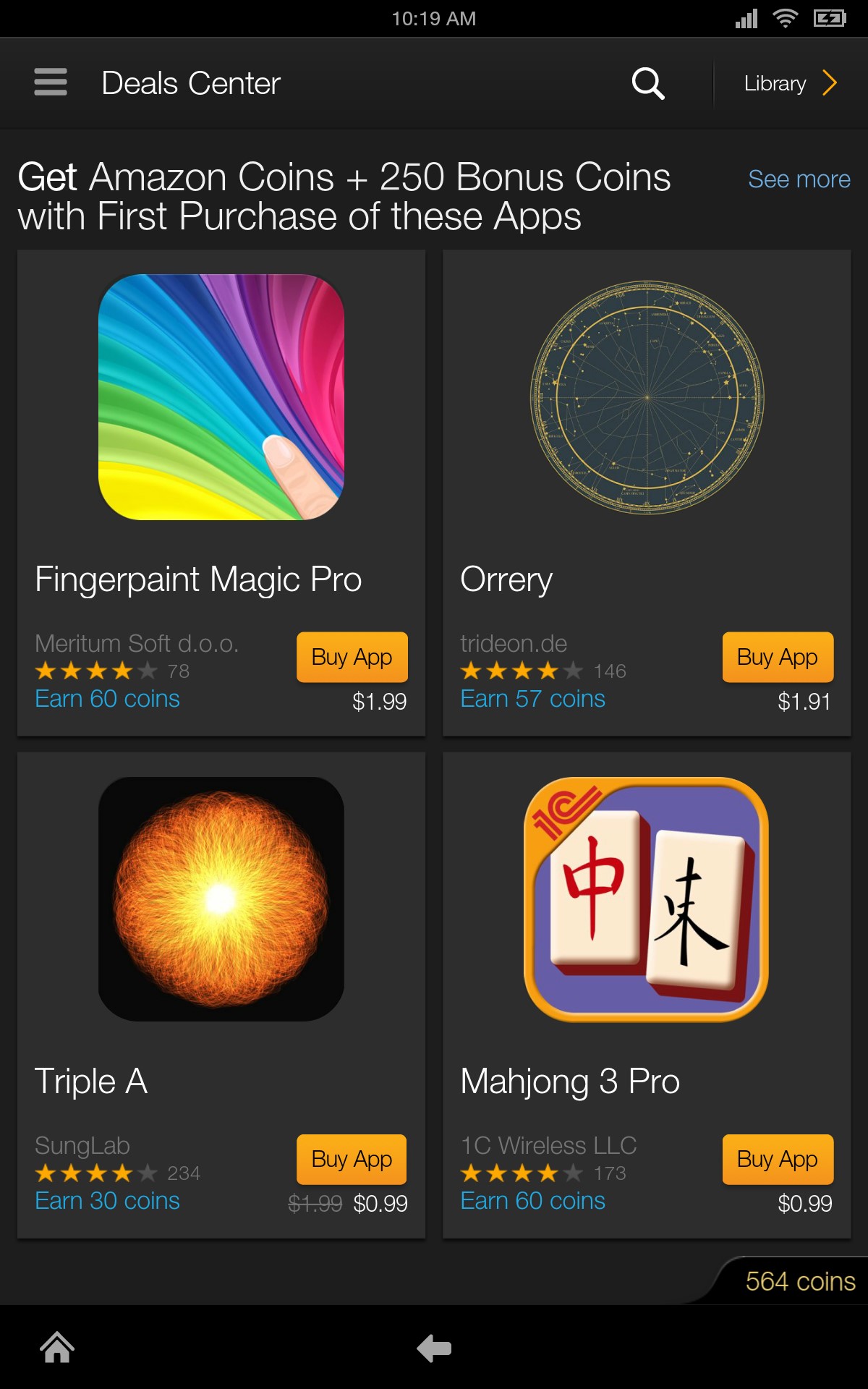Open the Deals Center title menu
The image size is (868, 1389).
tap(191, 83)
